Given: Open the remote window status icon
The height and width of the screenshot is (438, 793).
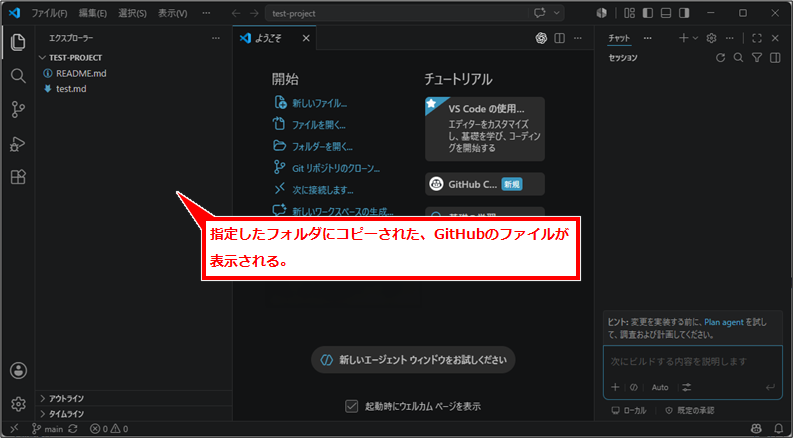Looking at the screenshot, I should tap(15, 429).
